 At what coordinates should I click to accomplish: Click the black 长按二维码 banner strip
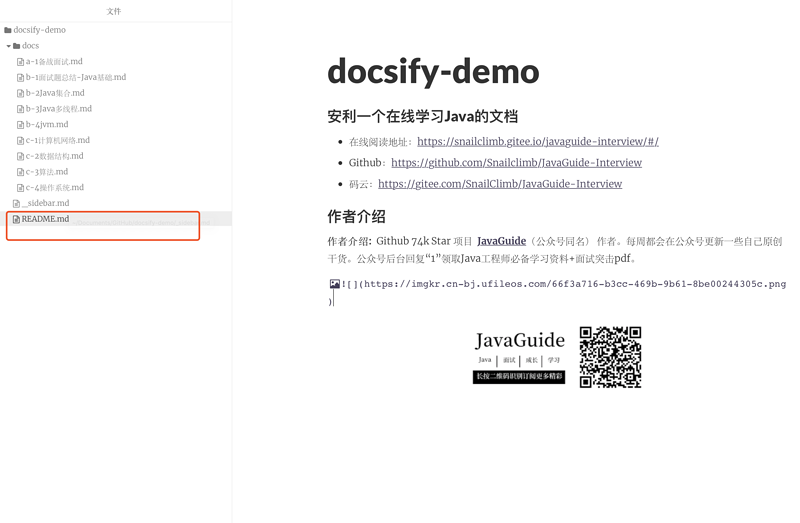tap(519, 377)
